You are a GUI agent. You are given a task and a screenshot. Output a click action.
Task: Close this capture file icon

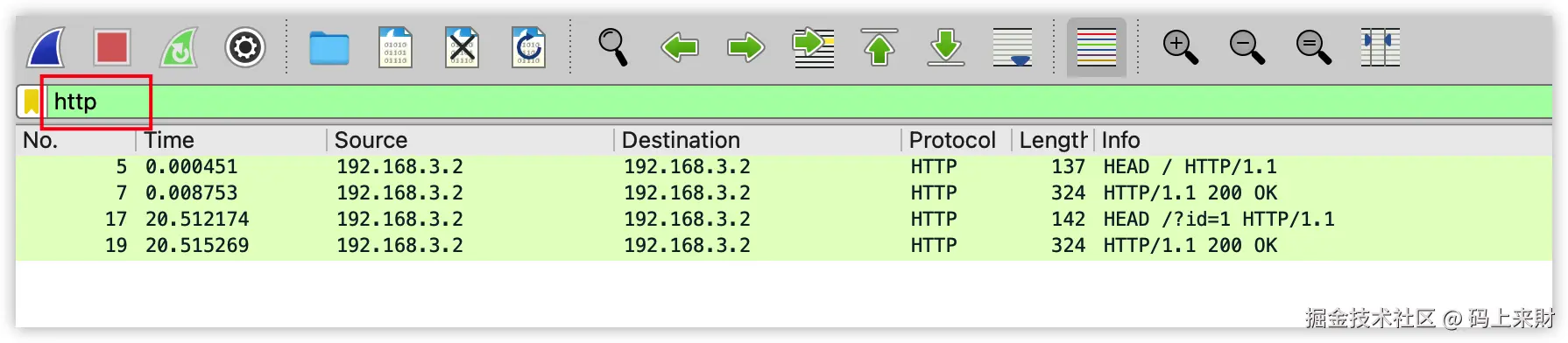[462, 46]
